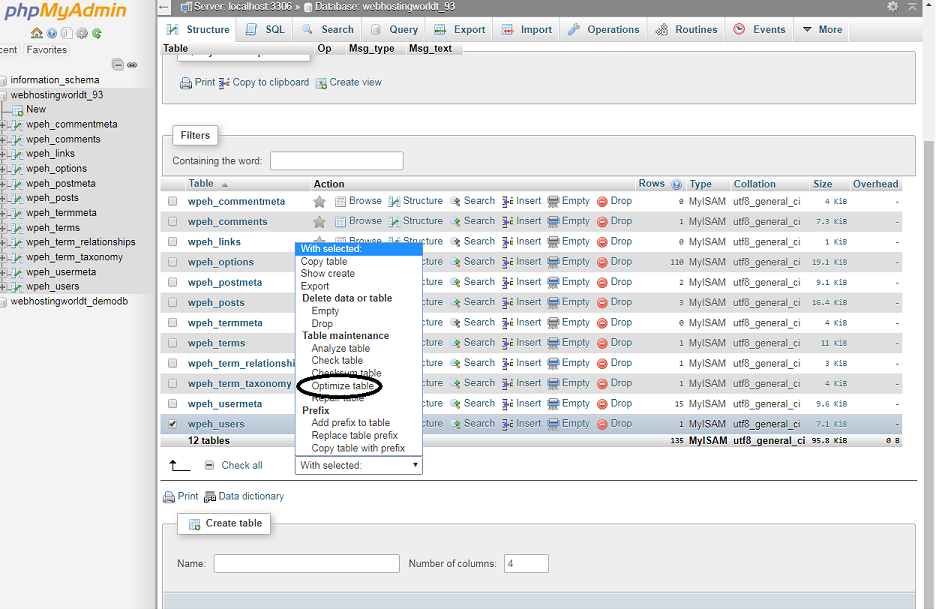The image size is (938, 609).
Task: Click the Search icon for wpeh_terms row
Action: (456, 343)
